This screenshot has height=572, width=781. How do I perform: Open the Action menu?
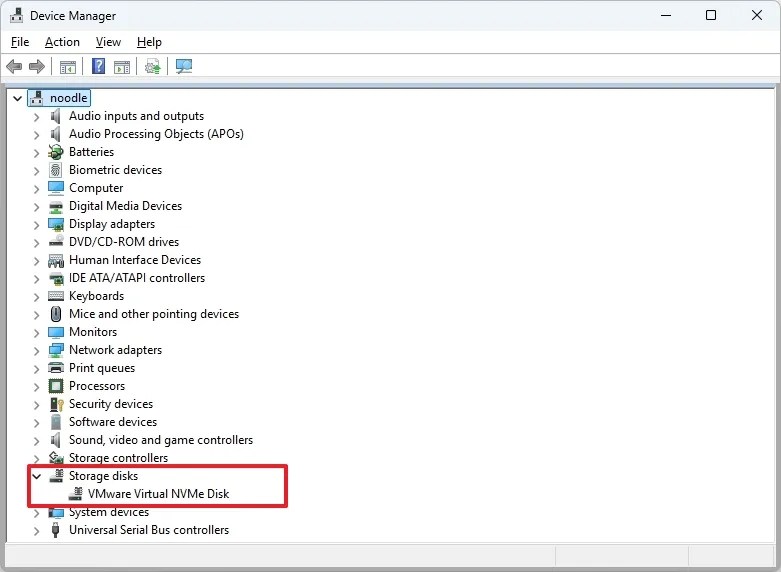(x=62, y=42)
